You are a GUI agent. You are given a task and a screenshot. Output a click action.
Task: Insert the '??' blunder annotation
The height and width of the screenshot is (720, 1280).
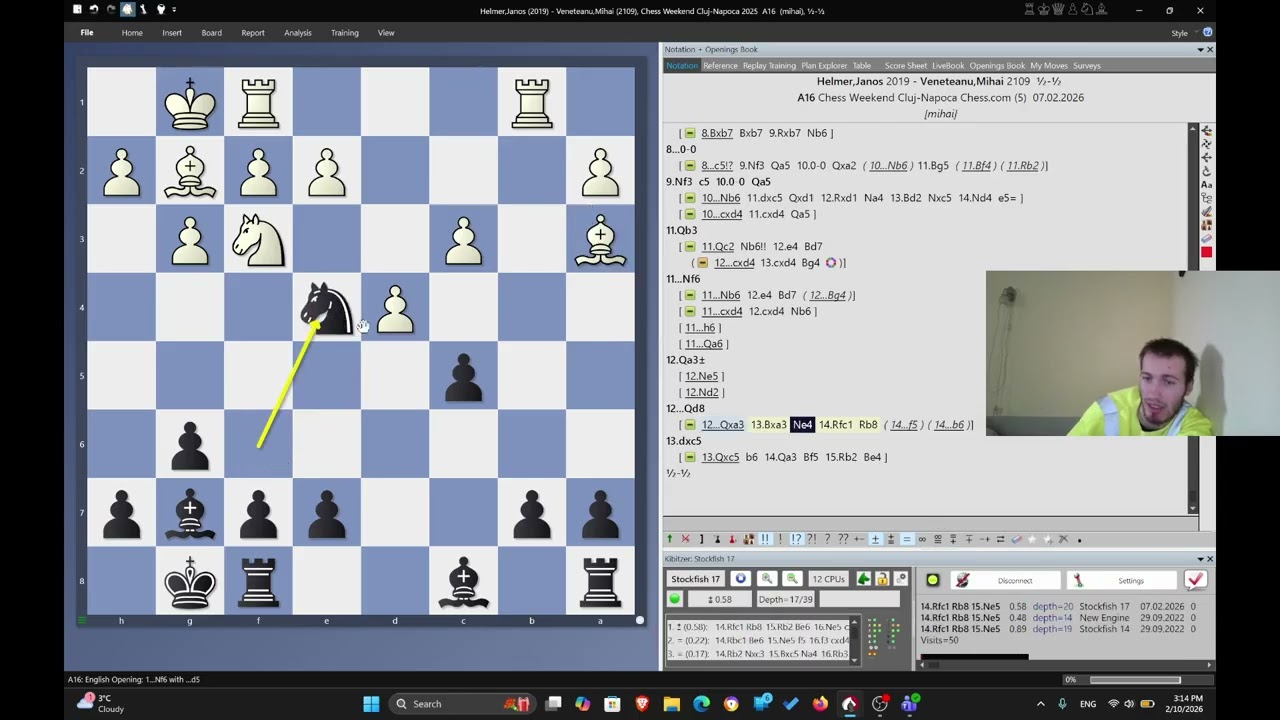(843, 539)
